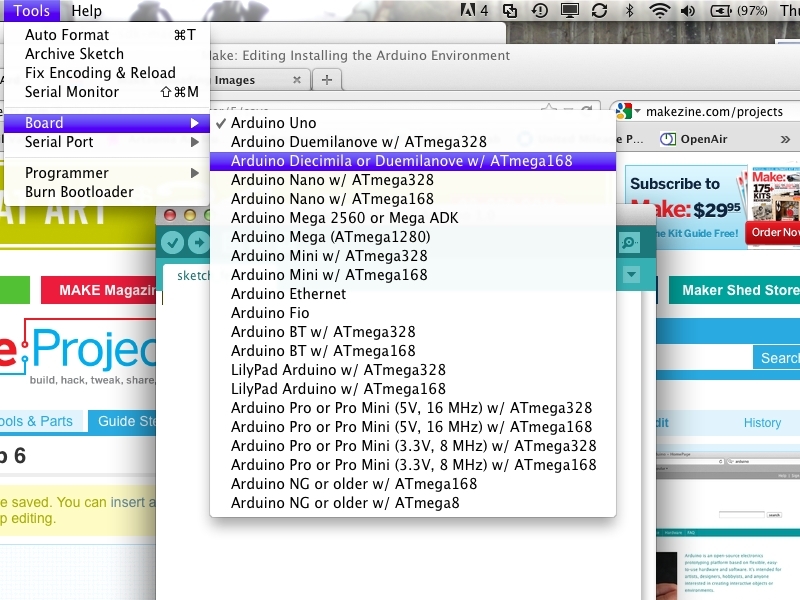Open the Arduino sketch tab dropdown arrow

click(x=631, y=274)
